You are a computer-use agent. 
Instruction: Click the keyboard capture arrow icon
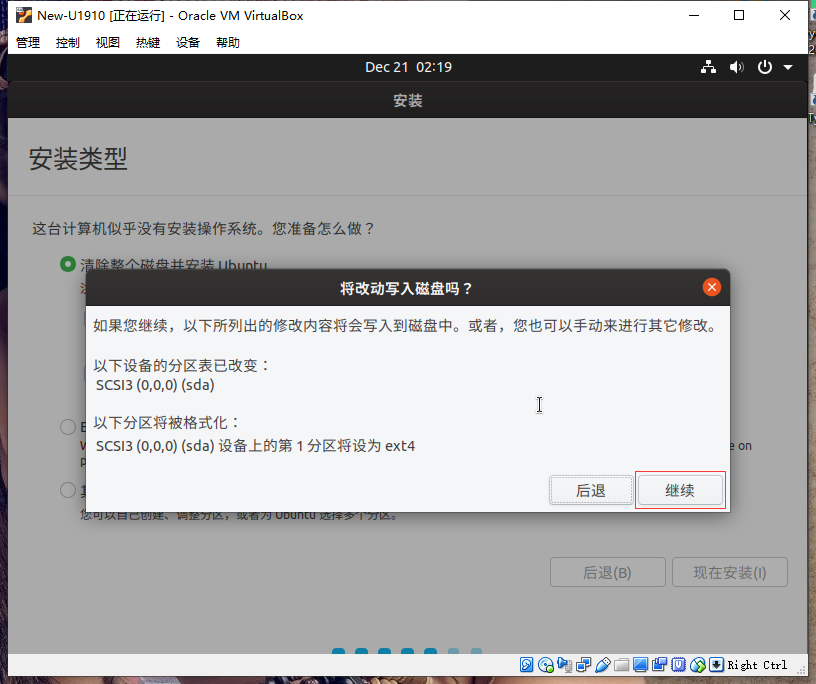[717, 665]
